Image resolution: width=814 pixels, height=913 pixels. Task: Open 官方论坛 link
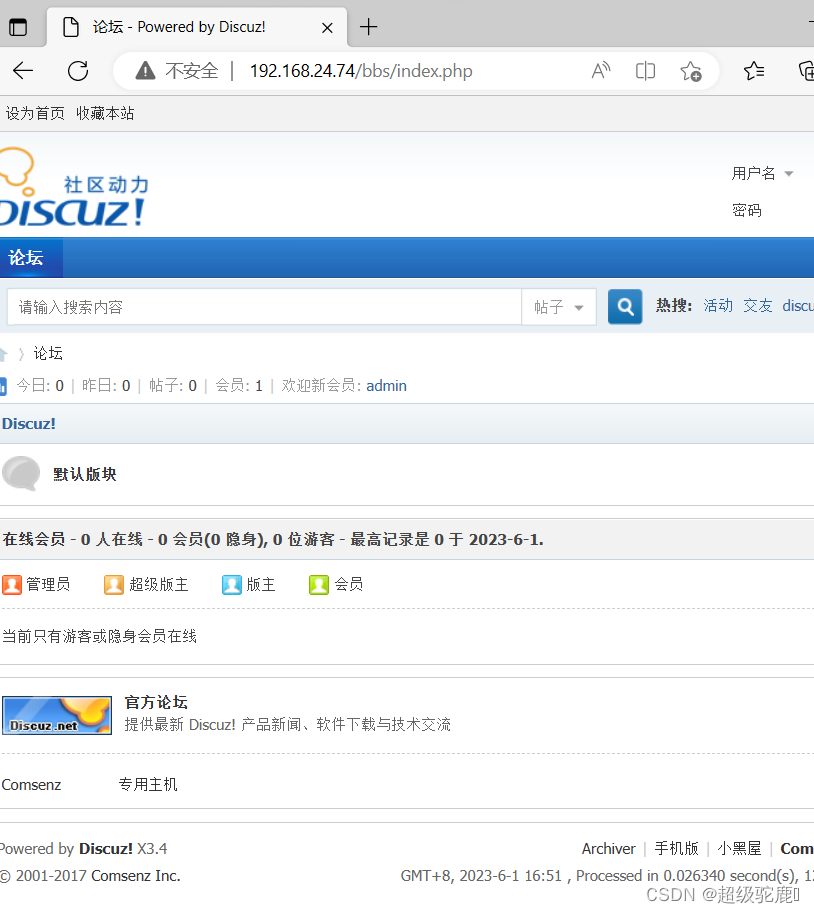pyautogui.click(x=156, y=702)
